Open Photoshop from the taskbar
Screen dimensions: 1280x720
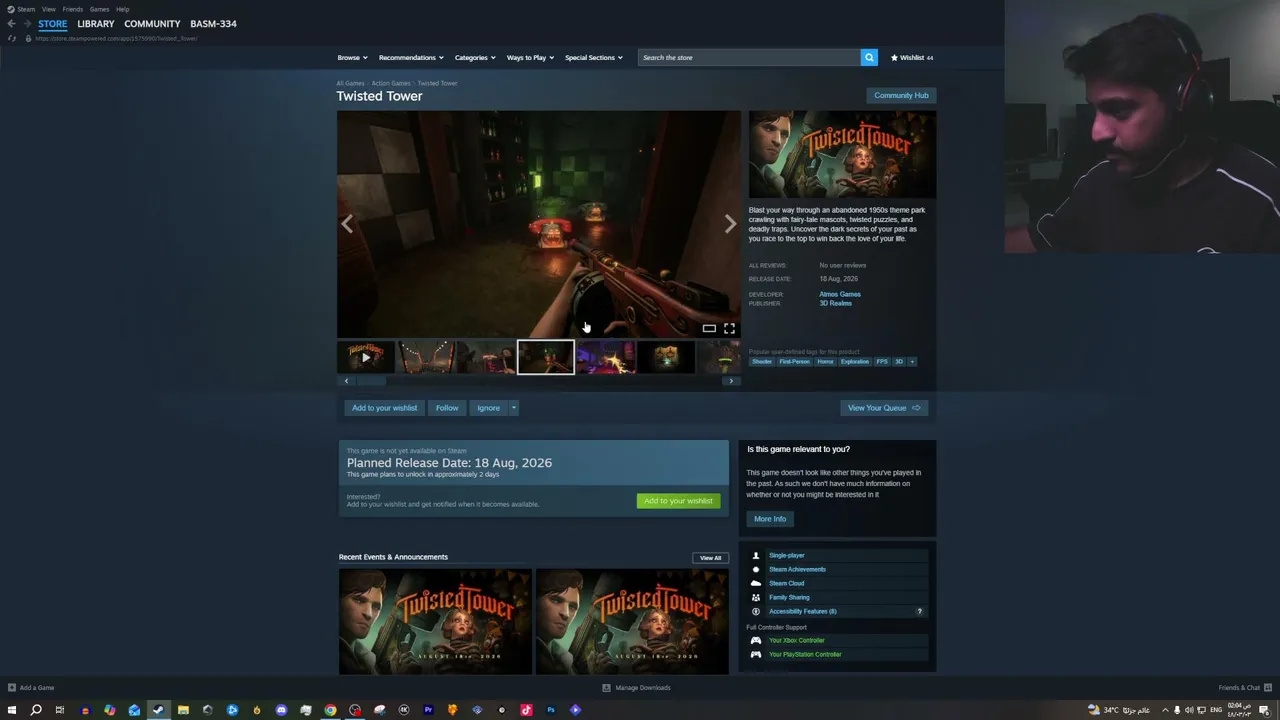[551, 710]
